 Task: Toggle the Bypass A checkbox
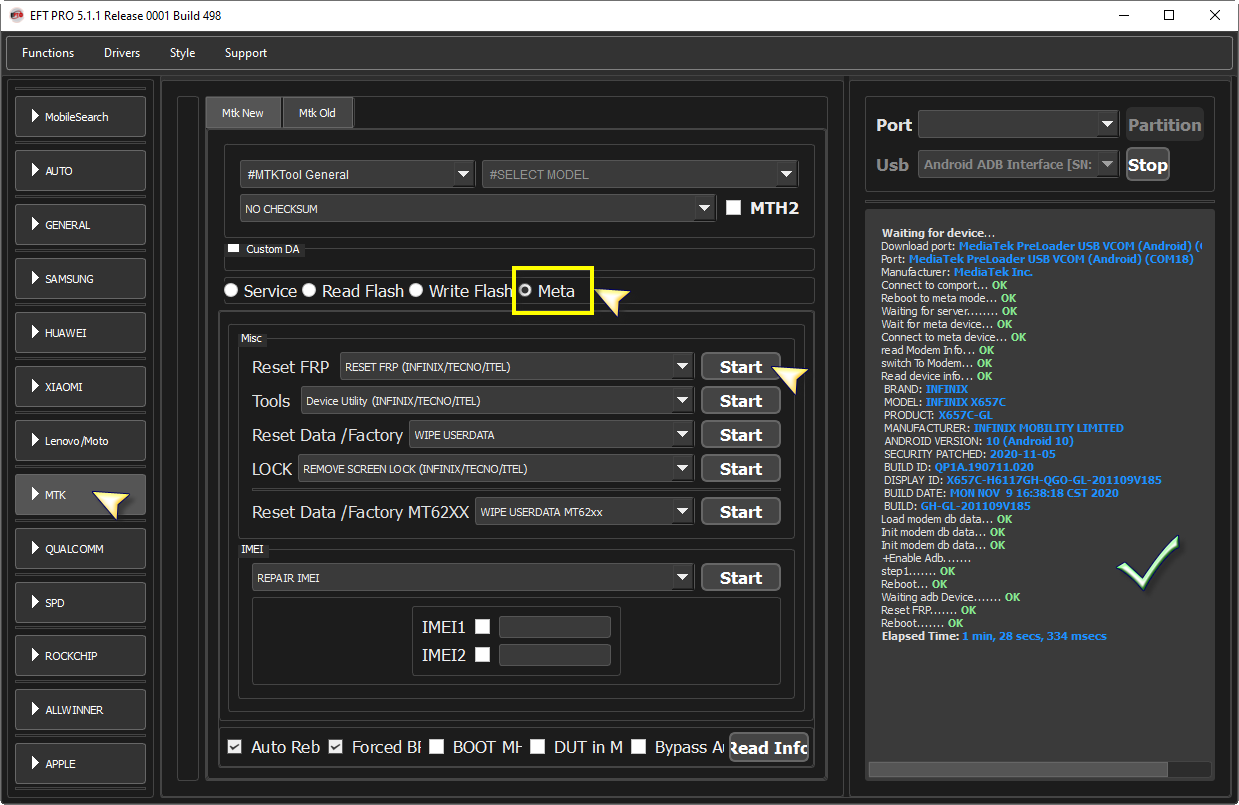pos(639,747)
